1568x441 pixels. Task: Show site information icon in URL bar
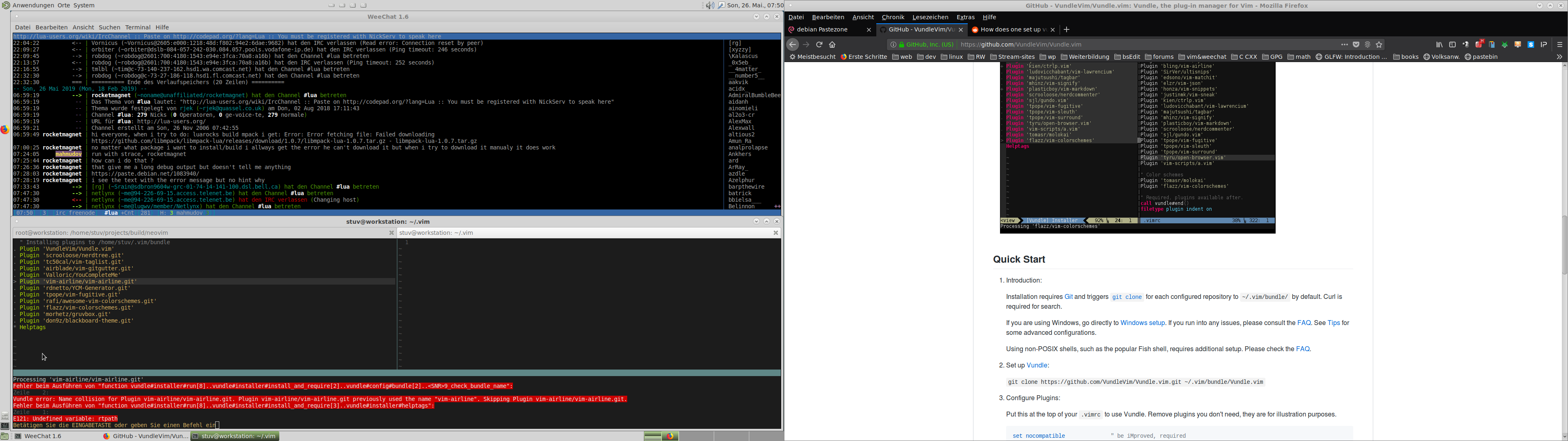point(893,45)
